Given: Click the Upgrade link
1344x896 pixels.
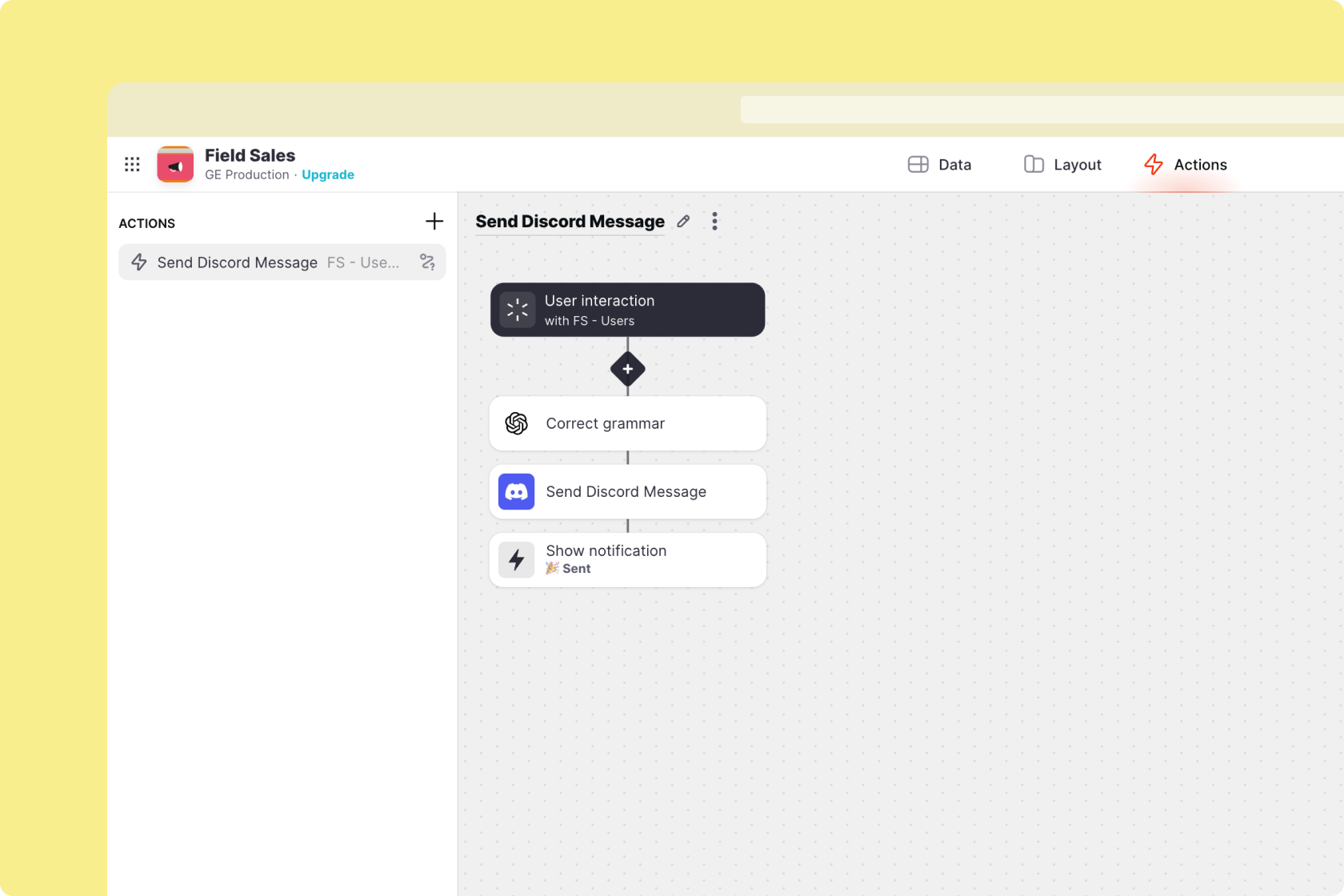Looking at the screenshot, I should tap(327, 175).
